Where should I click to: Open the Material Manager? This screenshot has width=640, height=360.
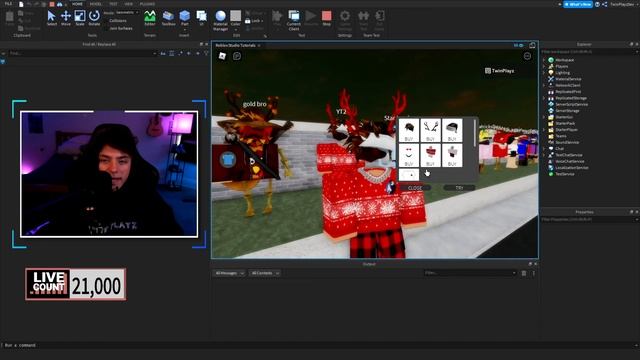click(x=220, y=20)
